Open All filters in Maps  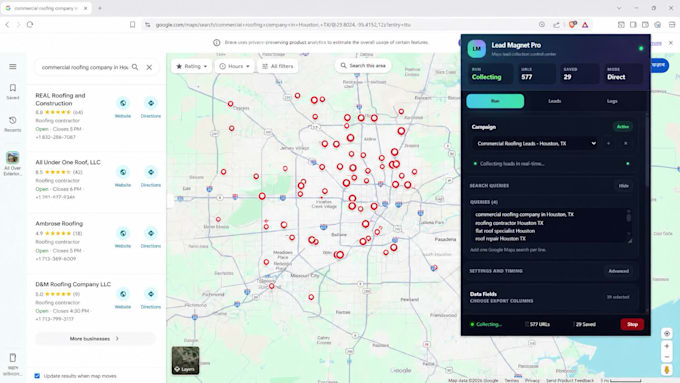coord(278,66)
